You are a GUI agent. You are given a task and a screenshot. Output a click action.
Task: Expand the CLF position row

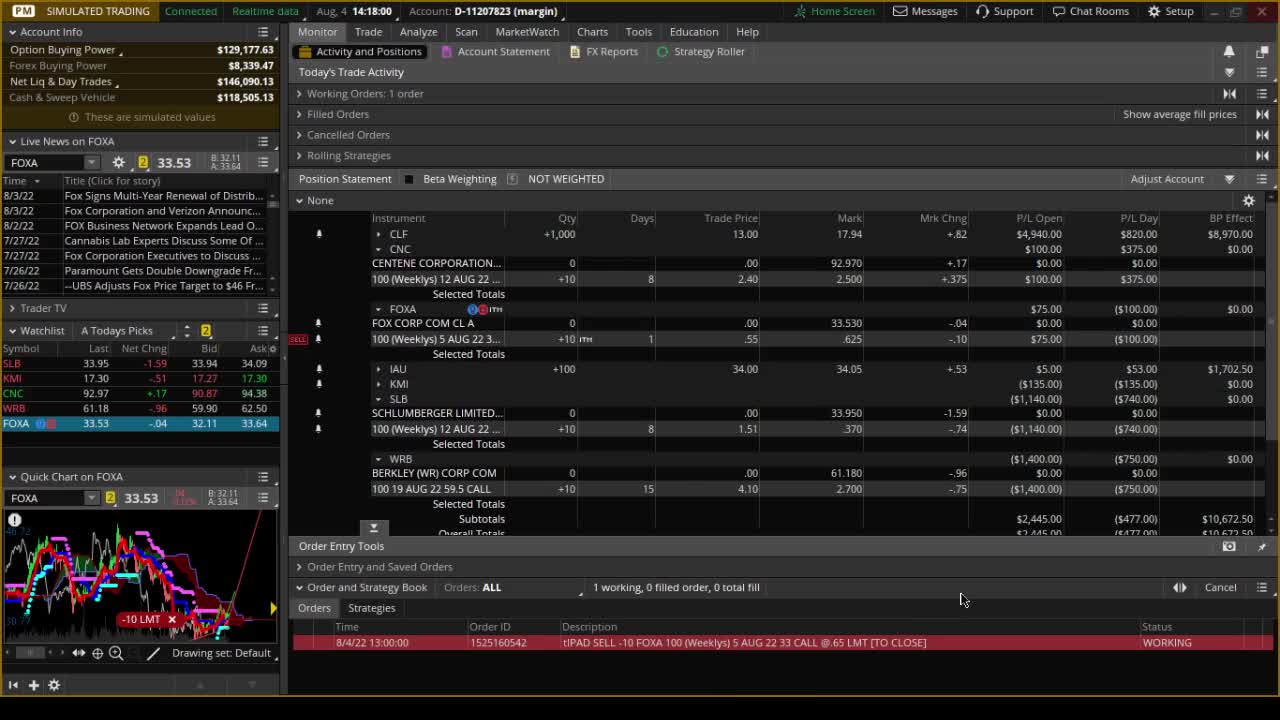click(x=378, y=234)
